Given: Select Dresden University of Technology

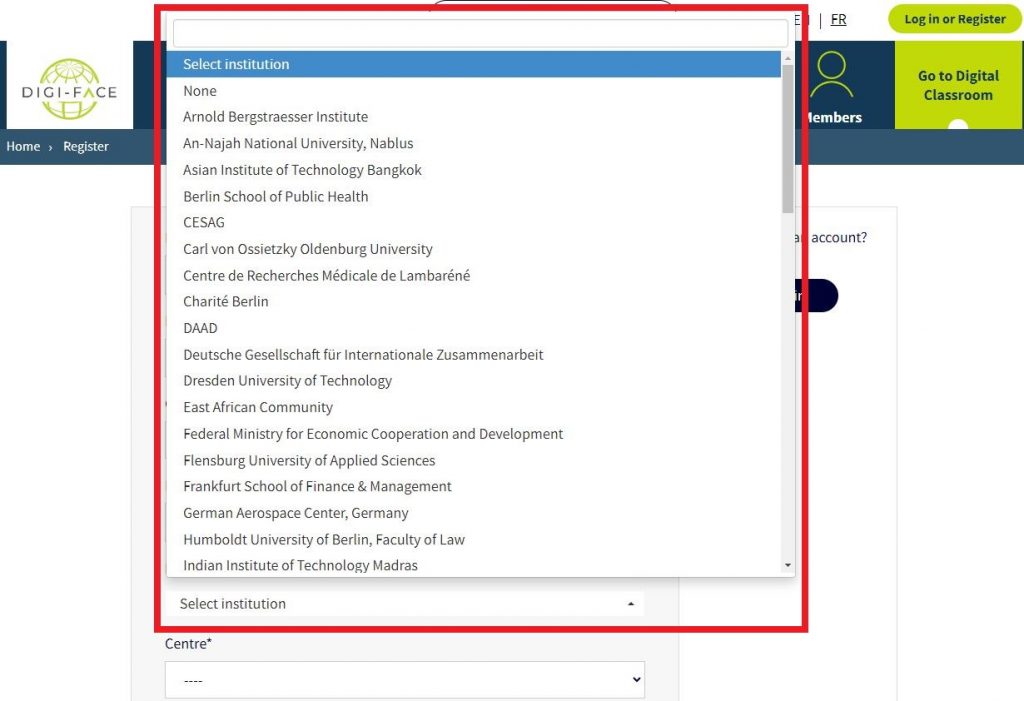Looking at the screenshot, I should tap(473, 381).
